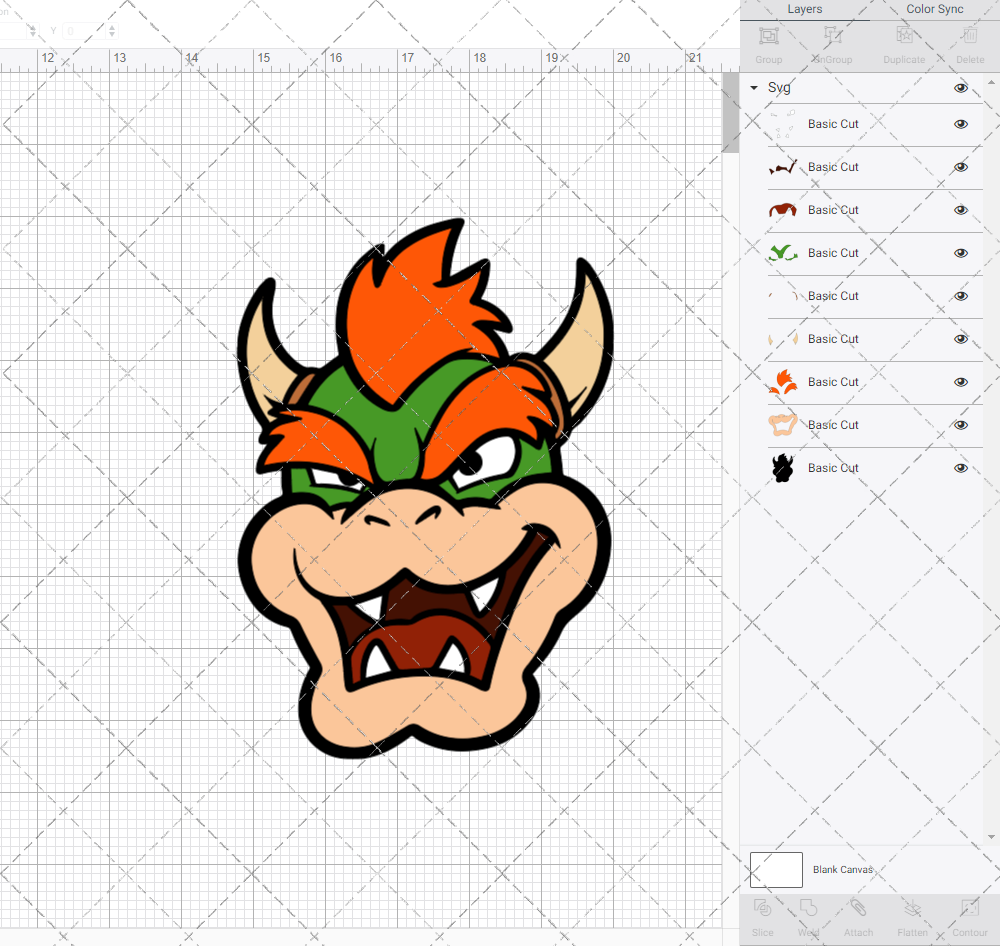
Task: Hide the entire Svg group
Action: (960, 87)
